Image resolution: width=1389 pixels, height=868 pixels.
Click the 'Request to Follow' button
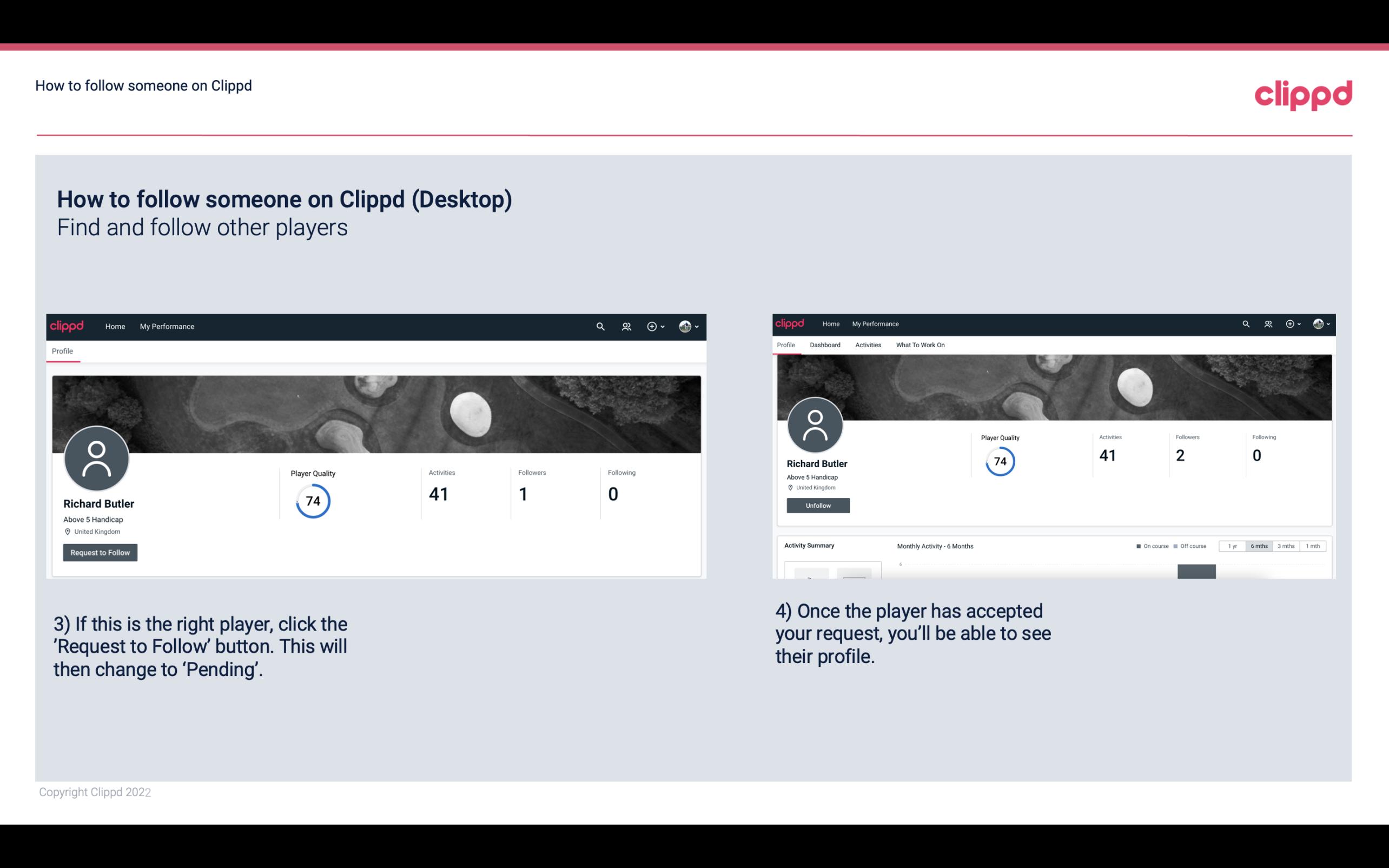coord(100,552)
